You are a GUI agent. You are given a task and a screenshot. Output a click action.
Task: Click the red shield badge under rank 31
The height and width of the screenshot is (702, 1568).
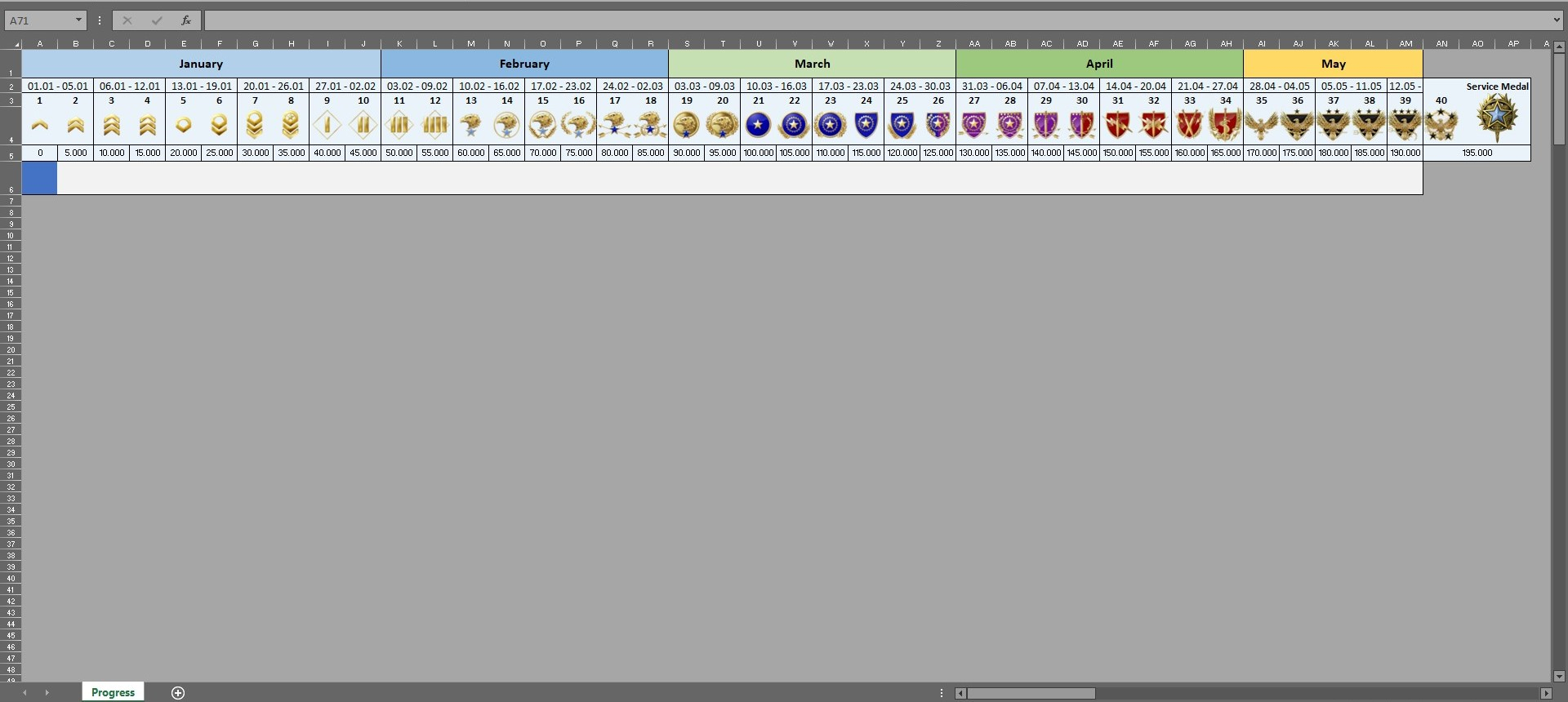[1117, 125]
